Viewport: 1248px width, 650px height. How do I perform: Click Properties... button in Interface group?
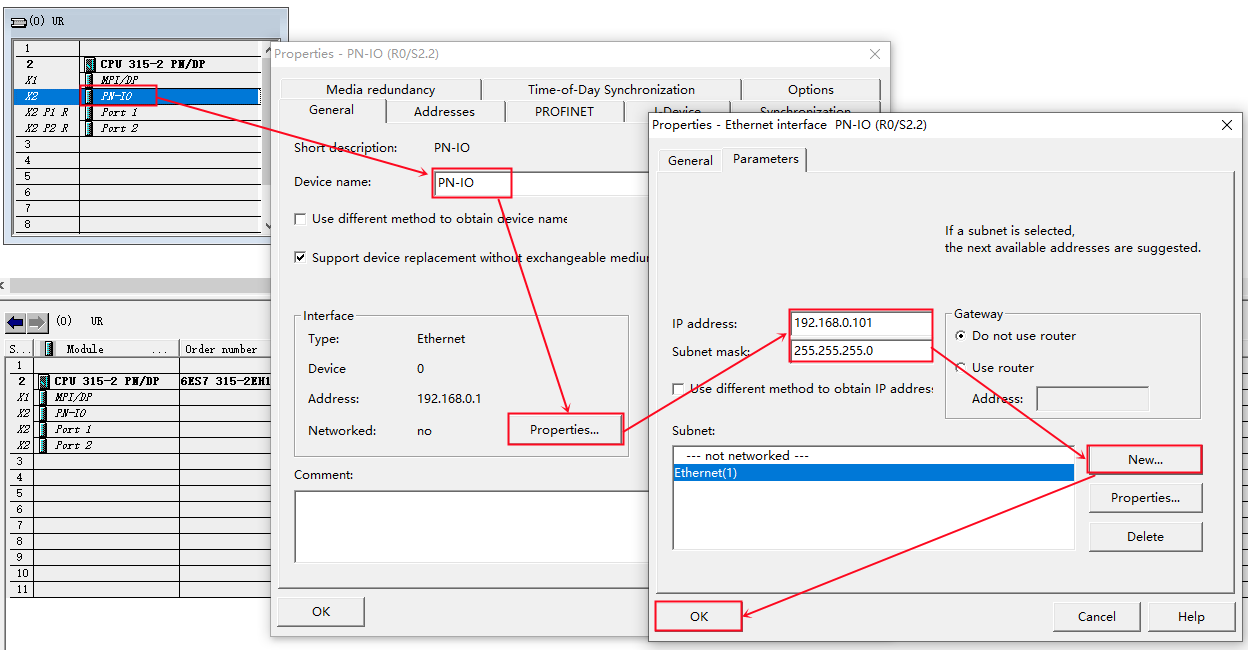565,430
